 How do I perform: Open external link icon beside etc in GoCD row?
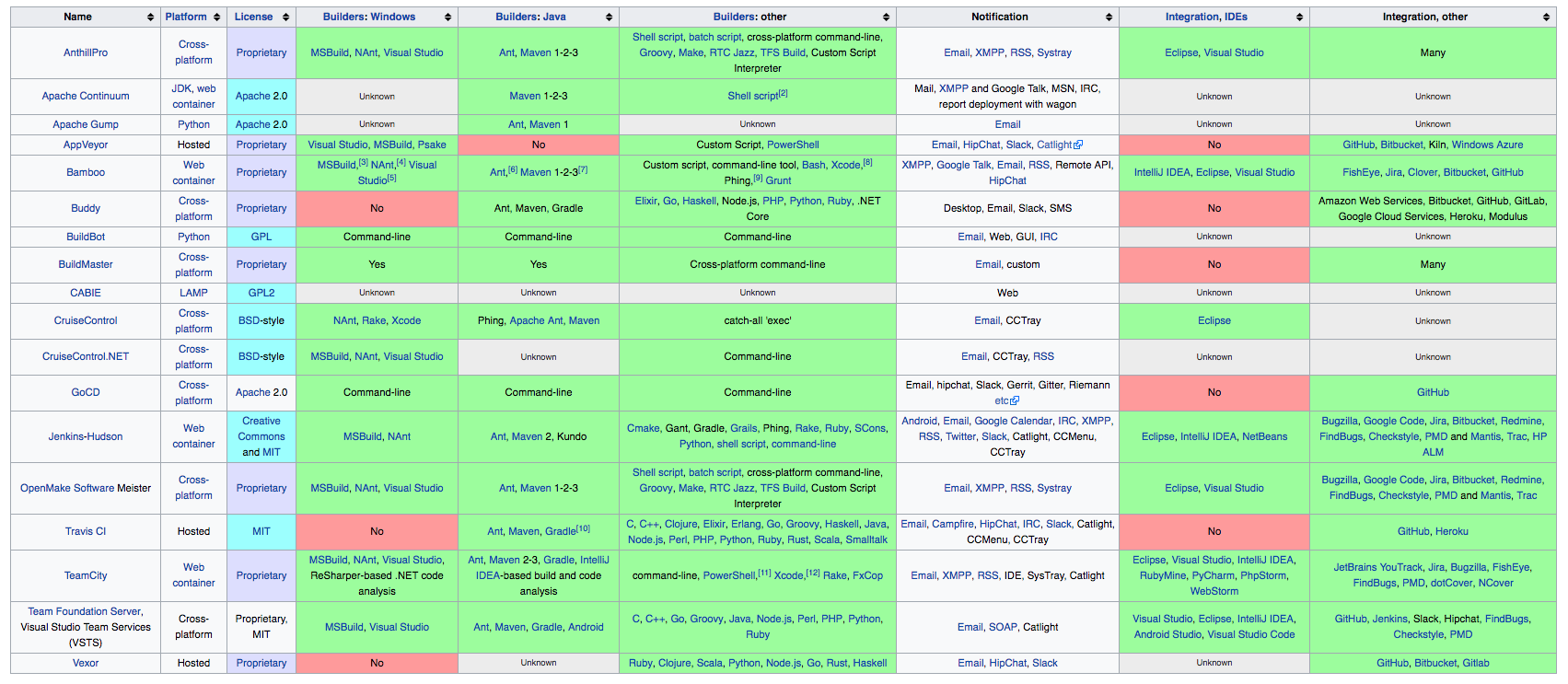click(x=1016, y=401)
